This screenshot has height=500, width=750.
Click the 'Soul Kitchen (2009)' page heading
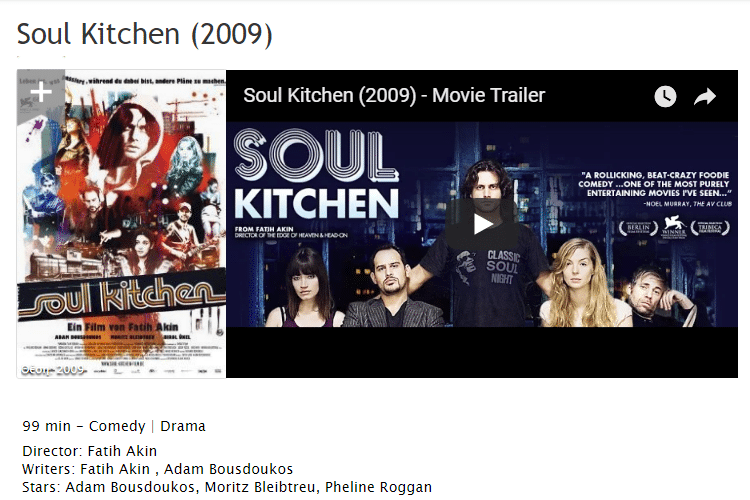(x=144, y=34)
